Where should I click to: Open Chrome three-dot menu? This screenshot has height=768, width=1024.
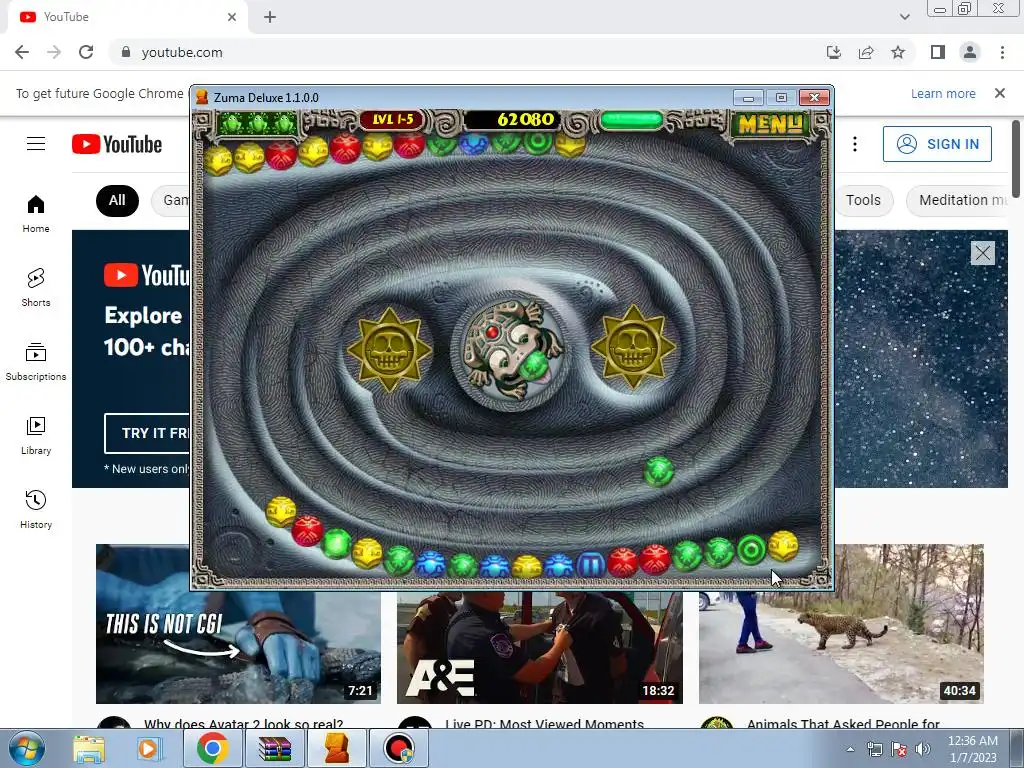pyautogui.click(x=1002, y=52)
